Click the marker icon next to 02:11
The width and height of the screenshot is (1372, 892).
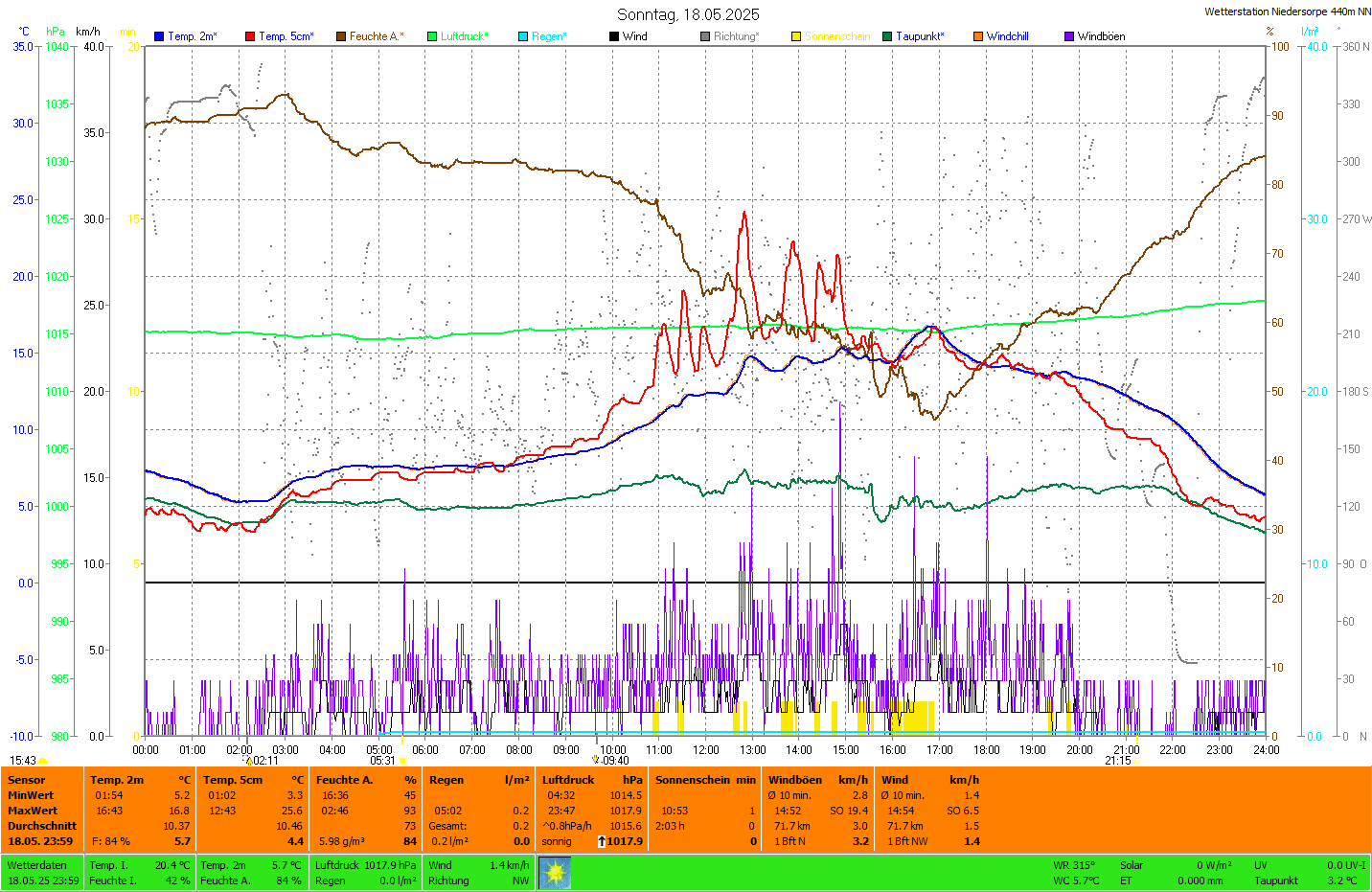[x=249, y=761]
